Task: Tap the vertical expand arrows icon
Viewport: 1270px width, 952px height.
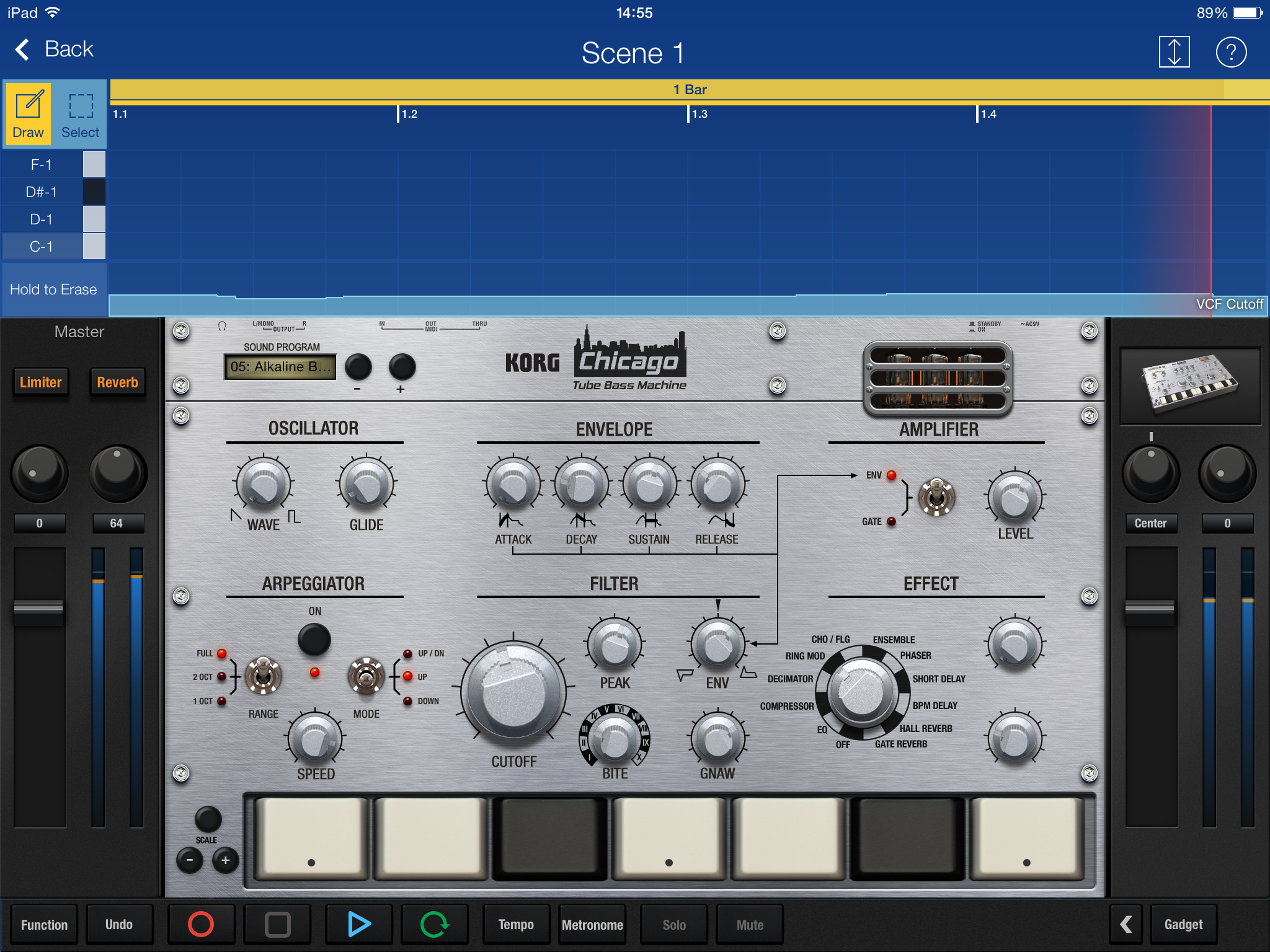Action: coord(1174,52)
